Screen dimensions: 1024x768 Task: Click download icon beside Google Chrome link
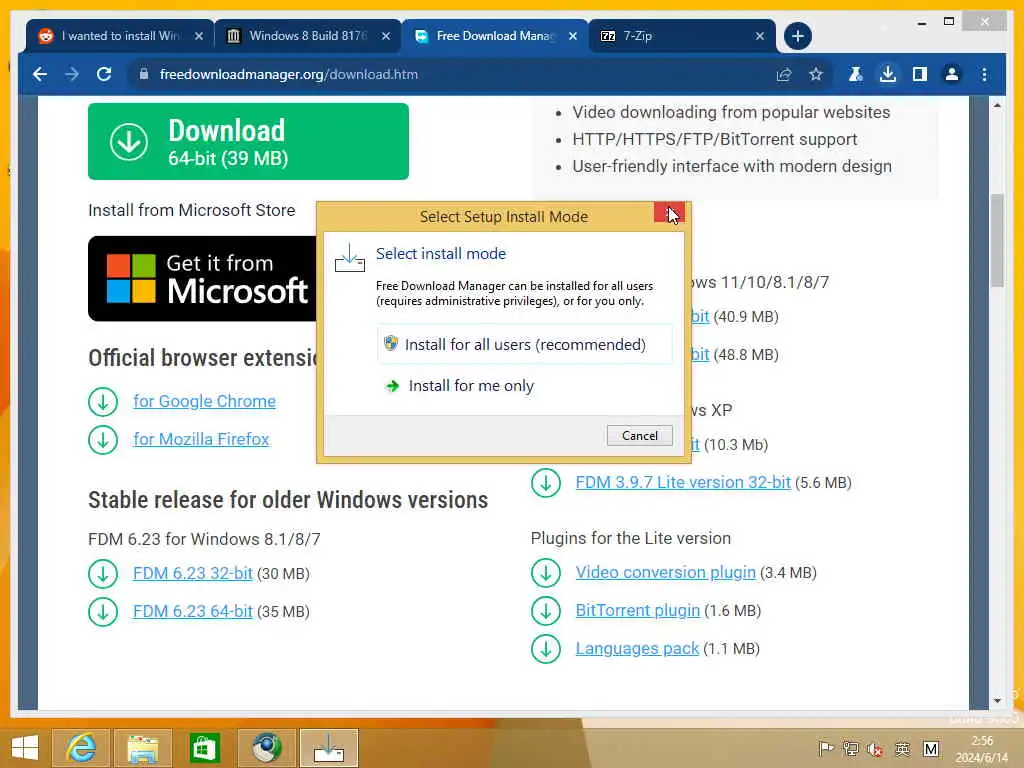pyautogui.click(x=103, y=402)
